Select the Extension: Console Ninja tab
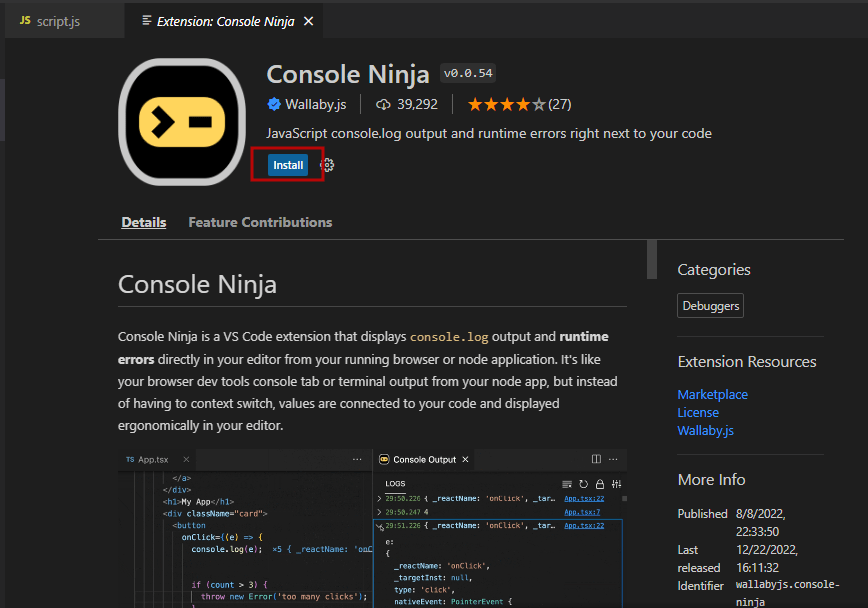The height and width of the screenshot is (608, 868). [224, 21]
